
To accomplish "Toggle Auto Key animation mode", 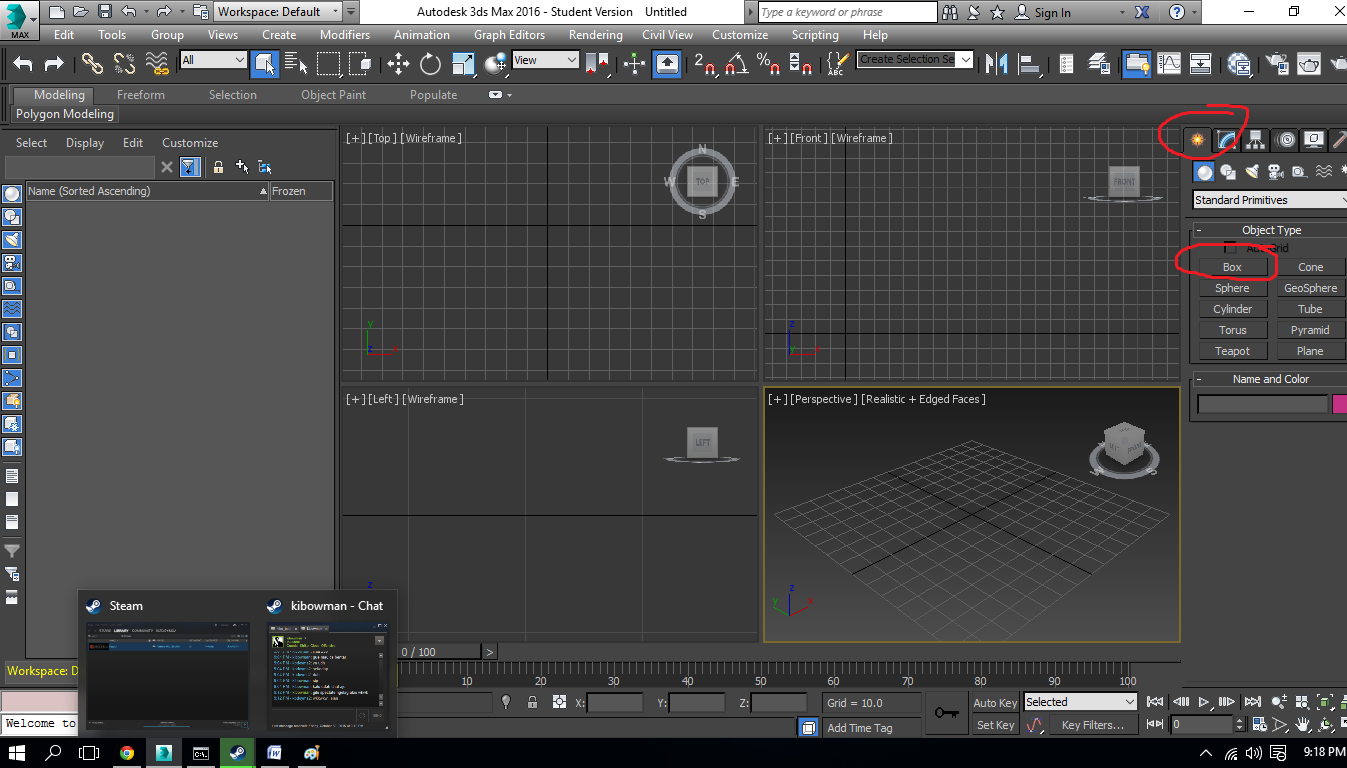I will pos(995,702).
